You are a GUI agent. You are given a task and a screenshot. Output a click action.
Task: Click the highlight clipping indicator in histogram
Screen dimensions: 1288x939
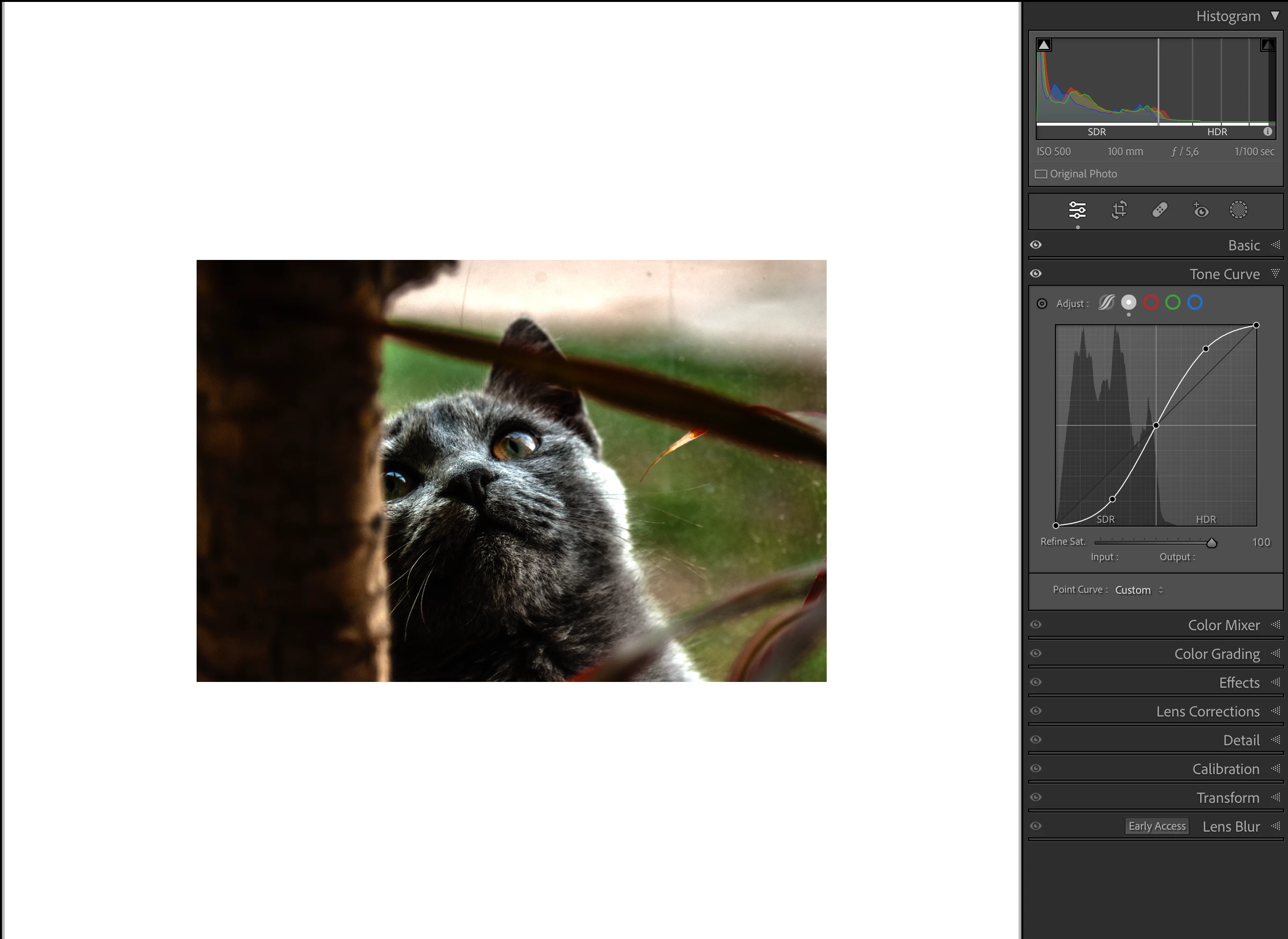click(1267, 45)
